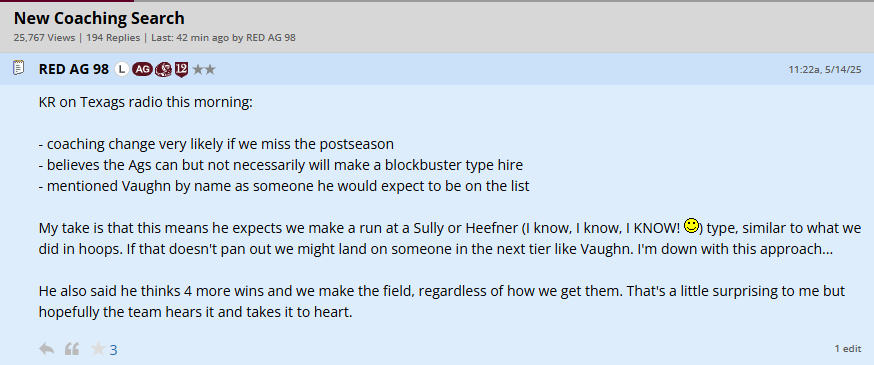Click the football helmet badge icon
The image size is (874, 365).
point(163,69)
